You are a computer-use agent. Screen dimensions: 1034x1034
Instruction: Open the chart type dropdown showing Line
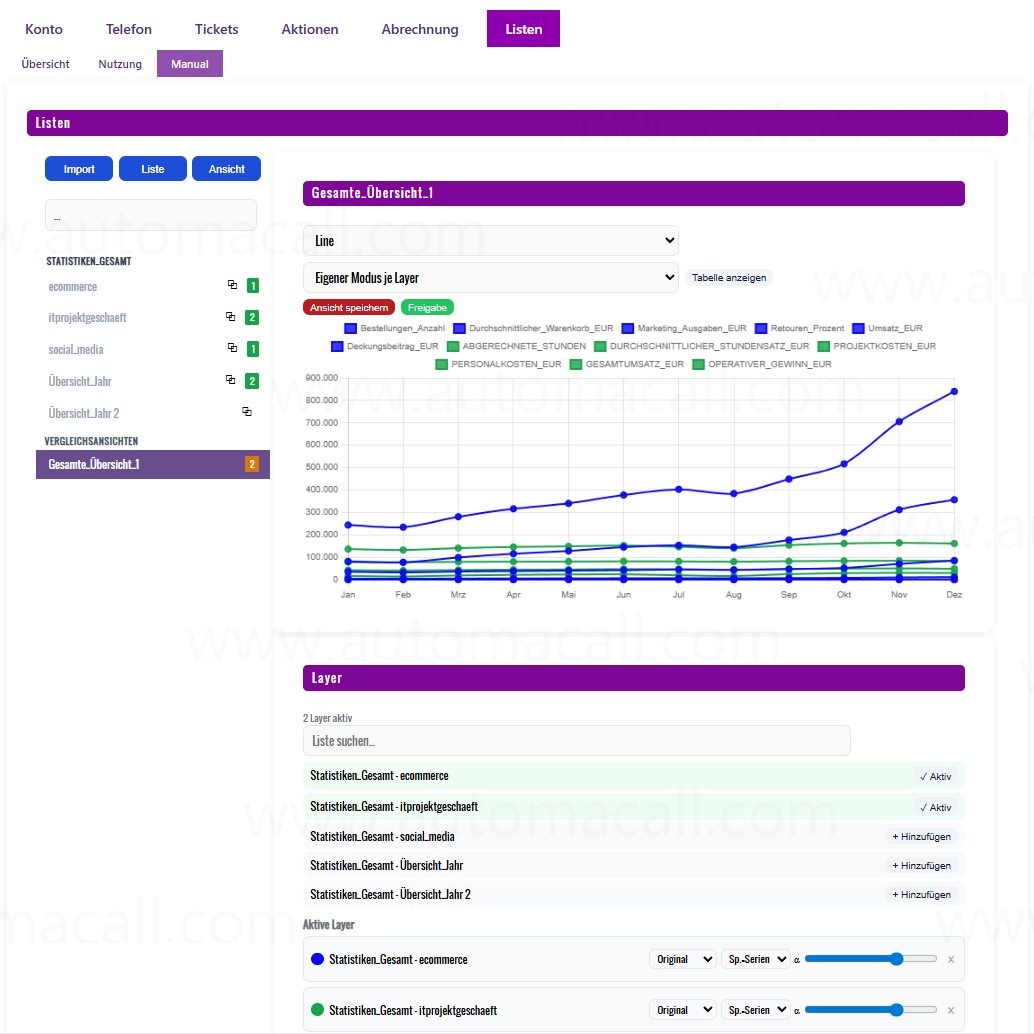[x=489, y=240]
